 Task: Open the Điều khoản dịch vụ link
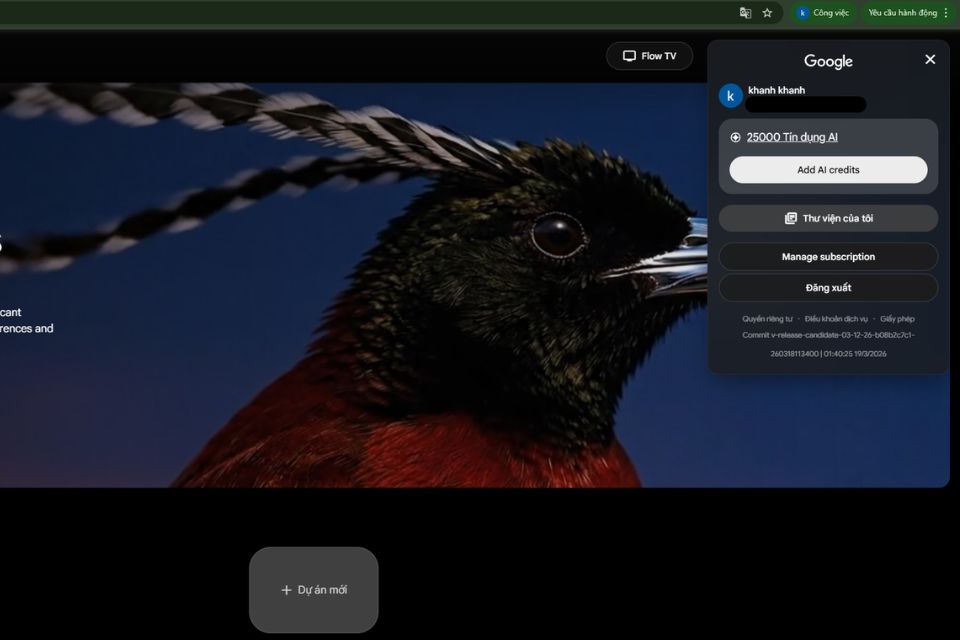click(836, 319)
